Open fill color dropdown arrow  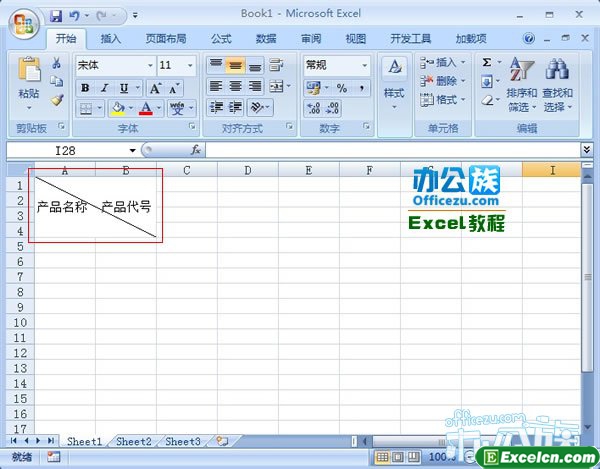click(131, 109)
